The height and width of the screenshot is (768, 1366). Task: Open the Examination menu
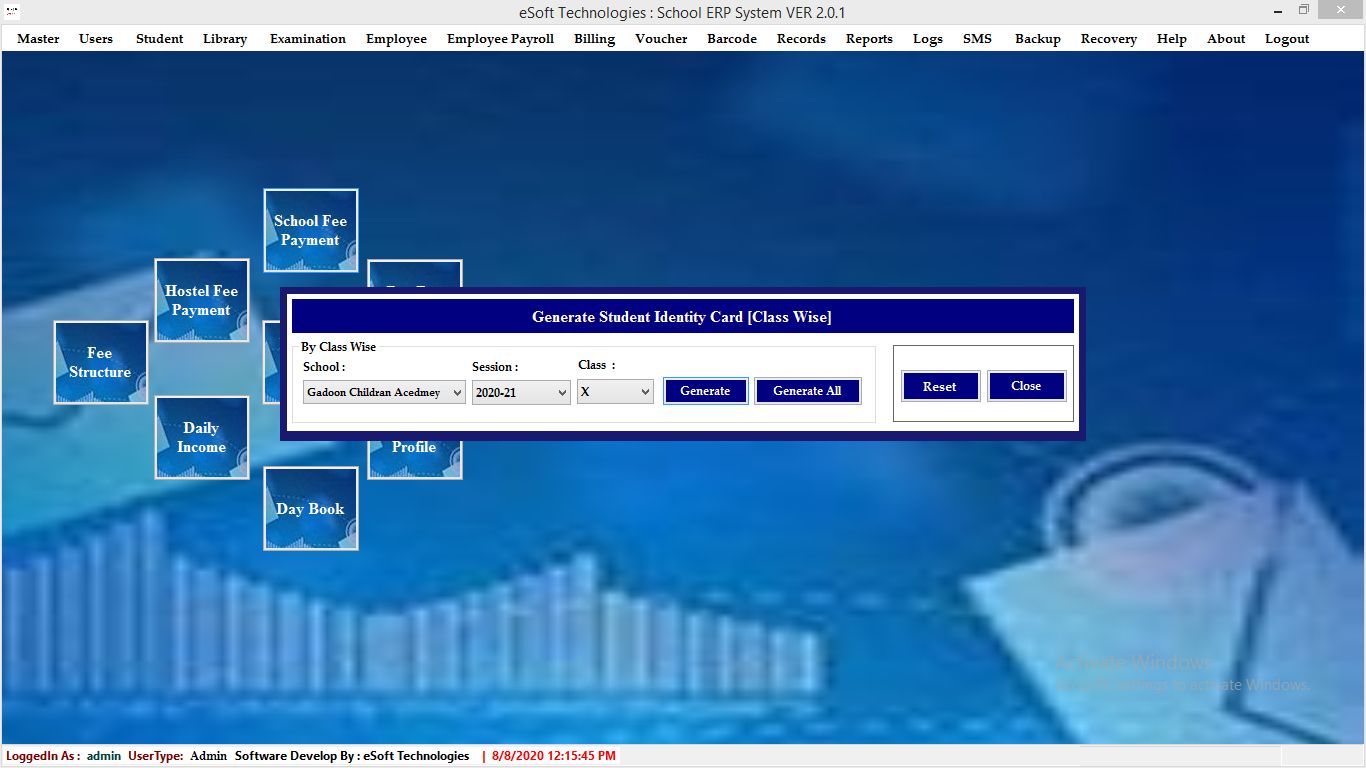308,39
